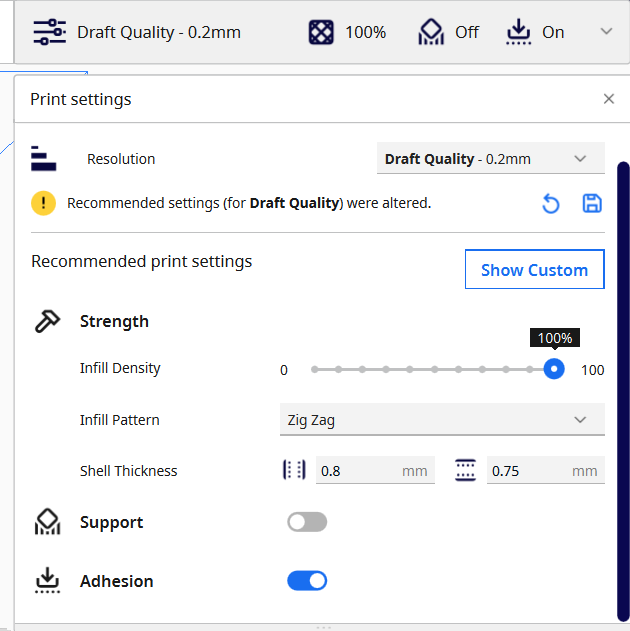Click the Strength hammer icon
The image size is (630, 631).
[47, 321]
